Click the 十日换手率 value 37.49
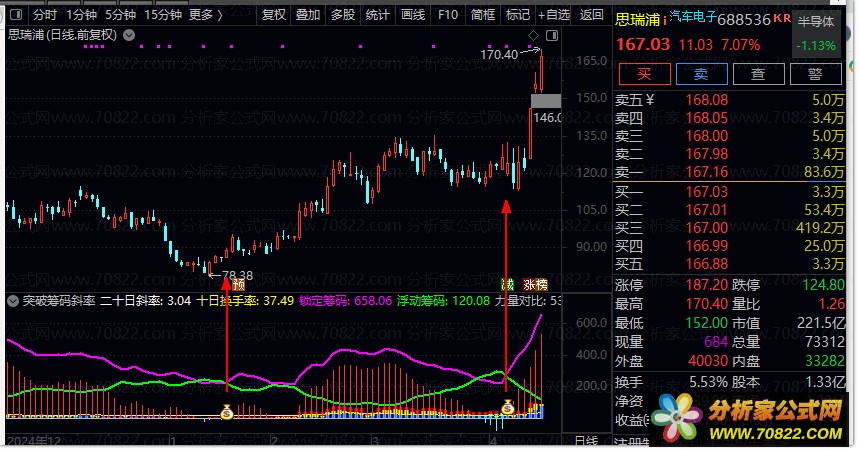 [278, 301]
